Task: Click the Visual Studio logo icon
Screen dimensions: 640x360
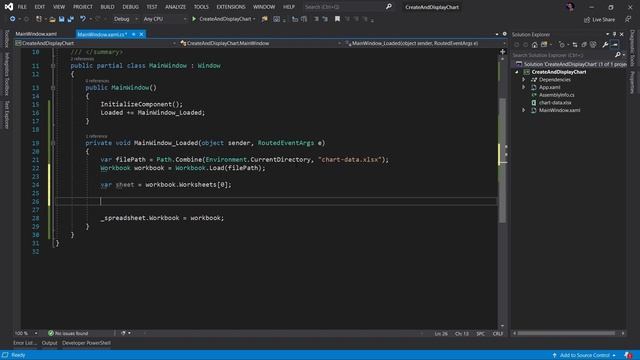Action: [x=9, y=7]
